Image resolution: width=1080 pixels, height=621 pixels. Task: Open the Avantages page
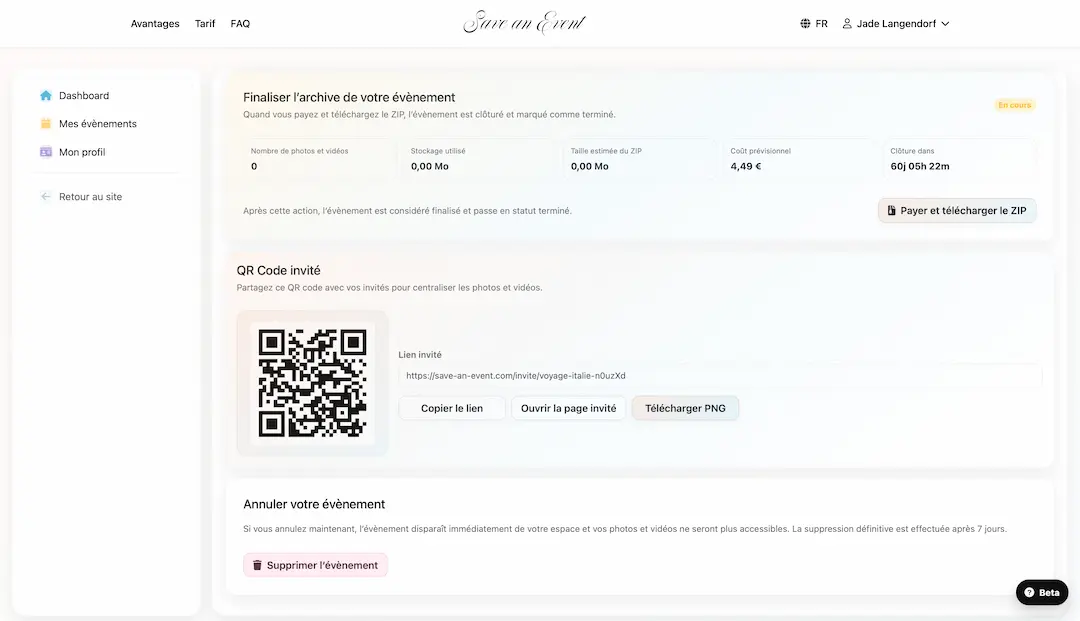155,23
